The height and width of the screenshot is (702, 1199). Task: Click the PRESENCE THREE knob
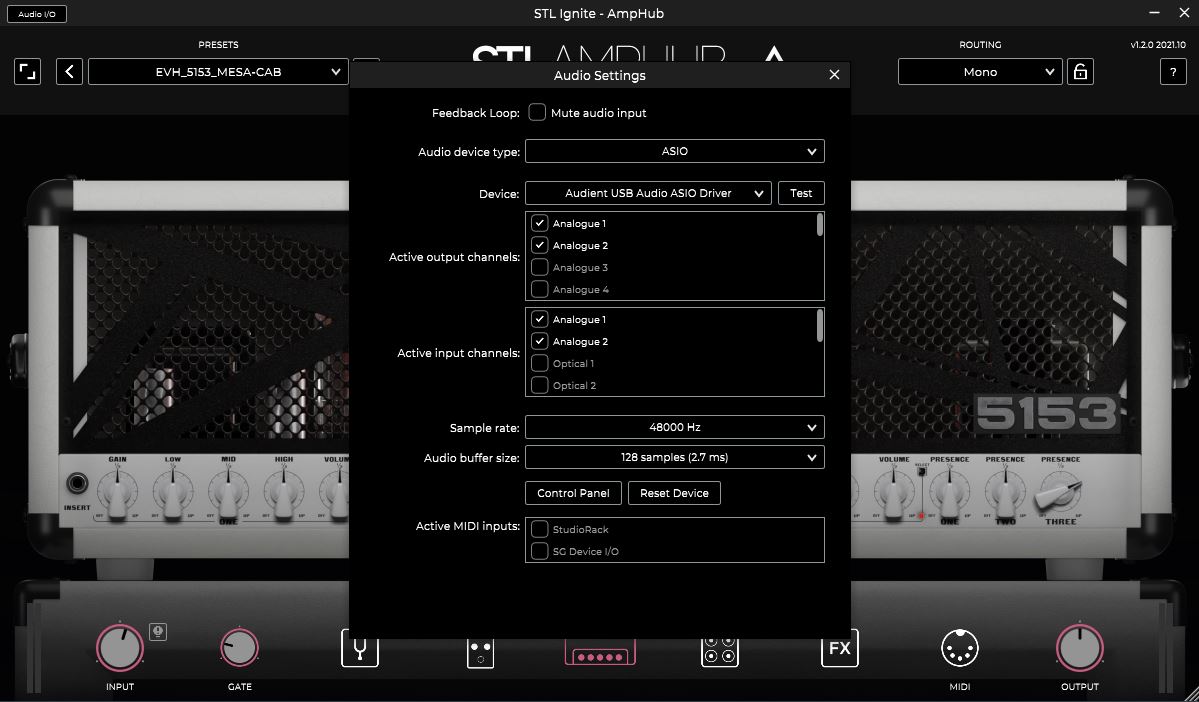tap(1061, 492)
